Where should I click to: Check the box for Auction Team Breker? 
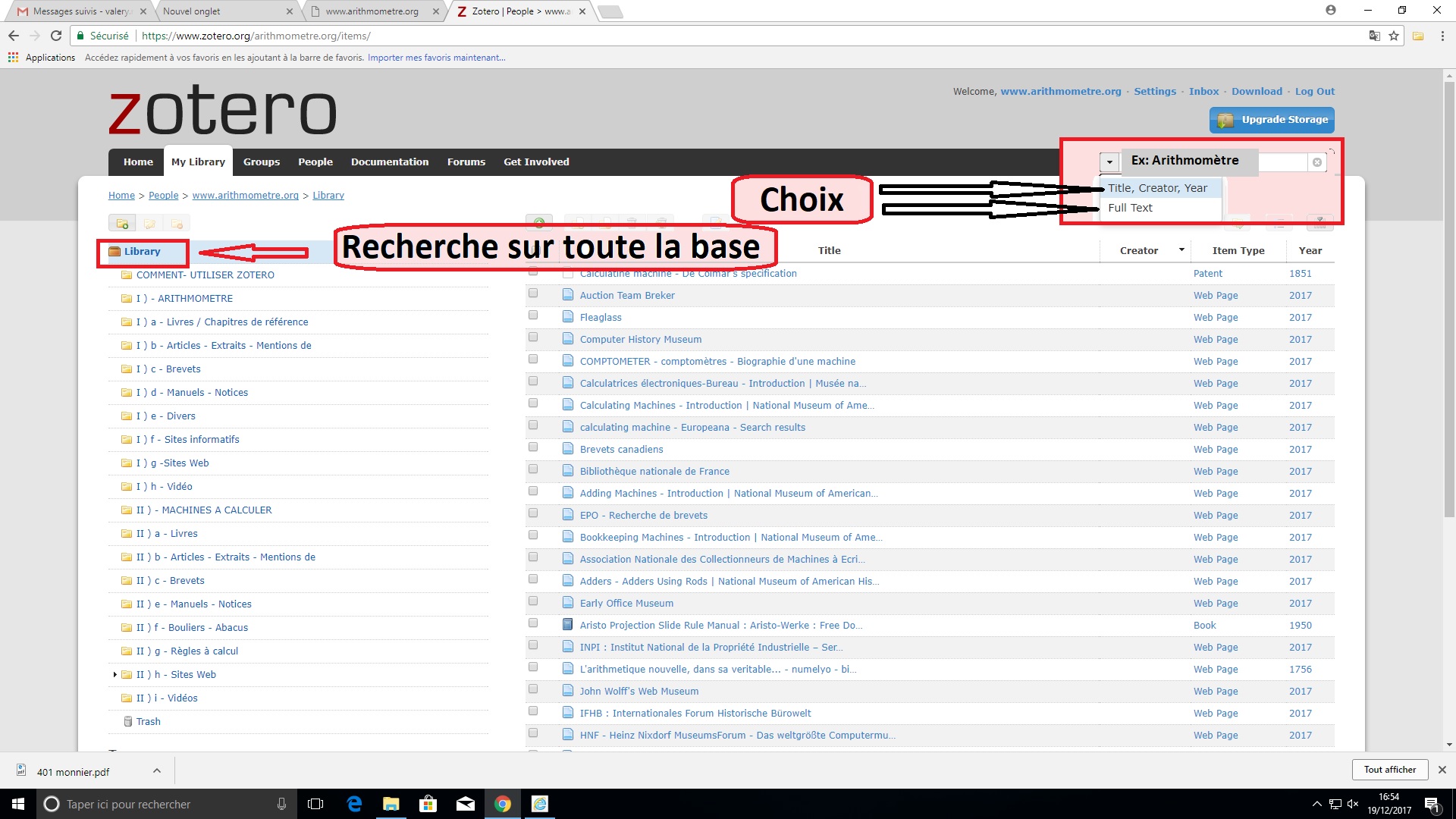[x=533, y=293]
